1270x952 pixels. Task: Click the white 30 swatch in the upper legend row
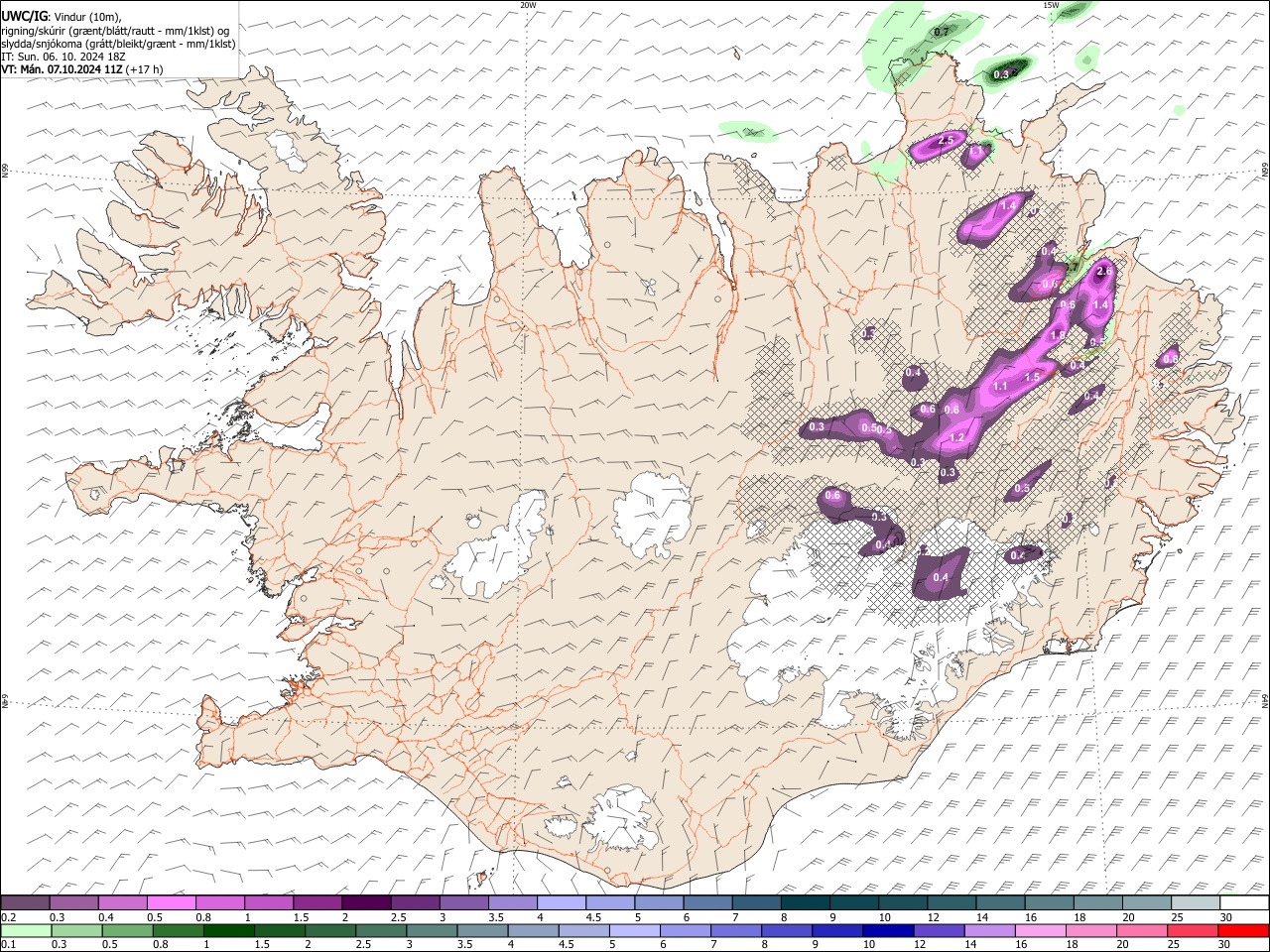click(1243, 903)
